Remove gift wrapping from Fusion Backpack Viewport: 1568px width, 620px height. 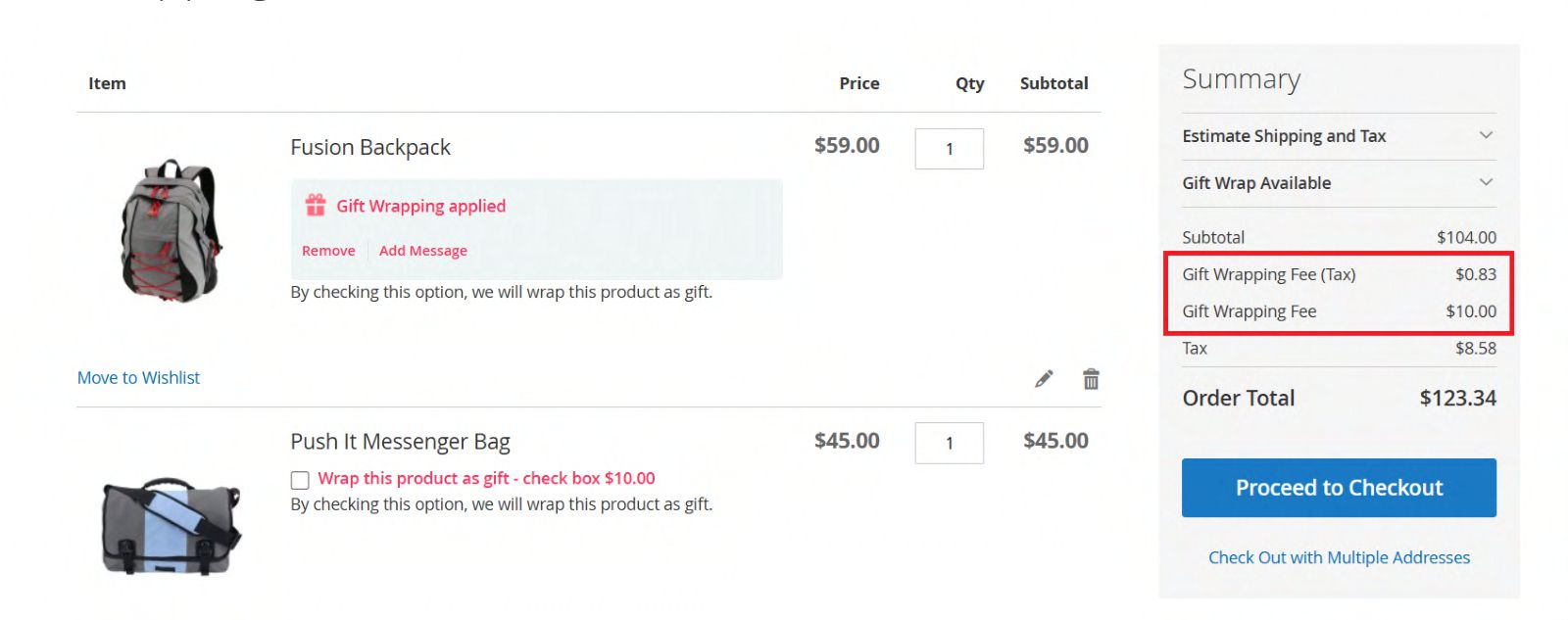[328, 251]
